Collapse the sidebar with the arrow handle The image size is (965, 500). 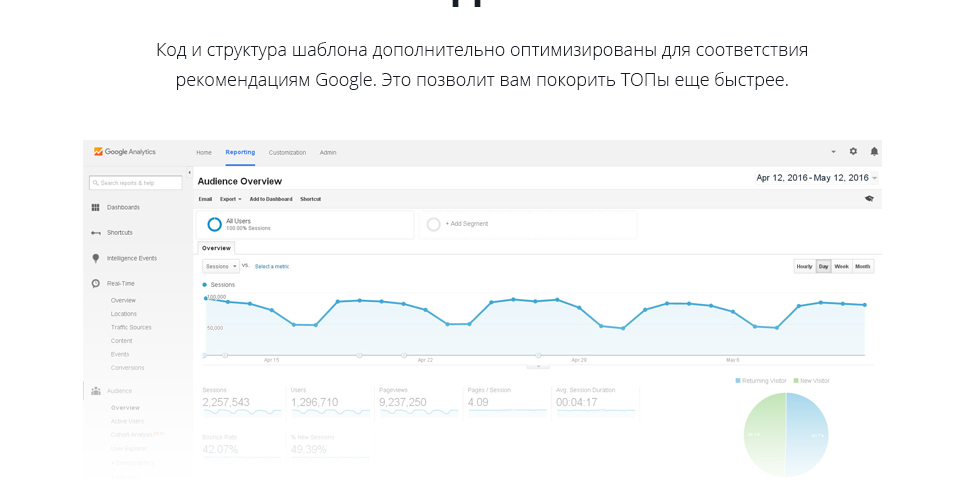(x=189, y=173)
